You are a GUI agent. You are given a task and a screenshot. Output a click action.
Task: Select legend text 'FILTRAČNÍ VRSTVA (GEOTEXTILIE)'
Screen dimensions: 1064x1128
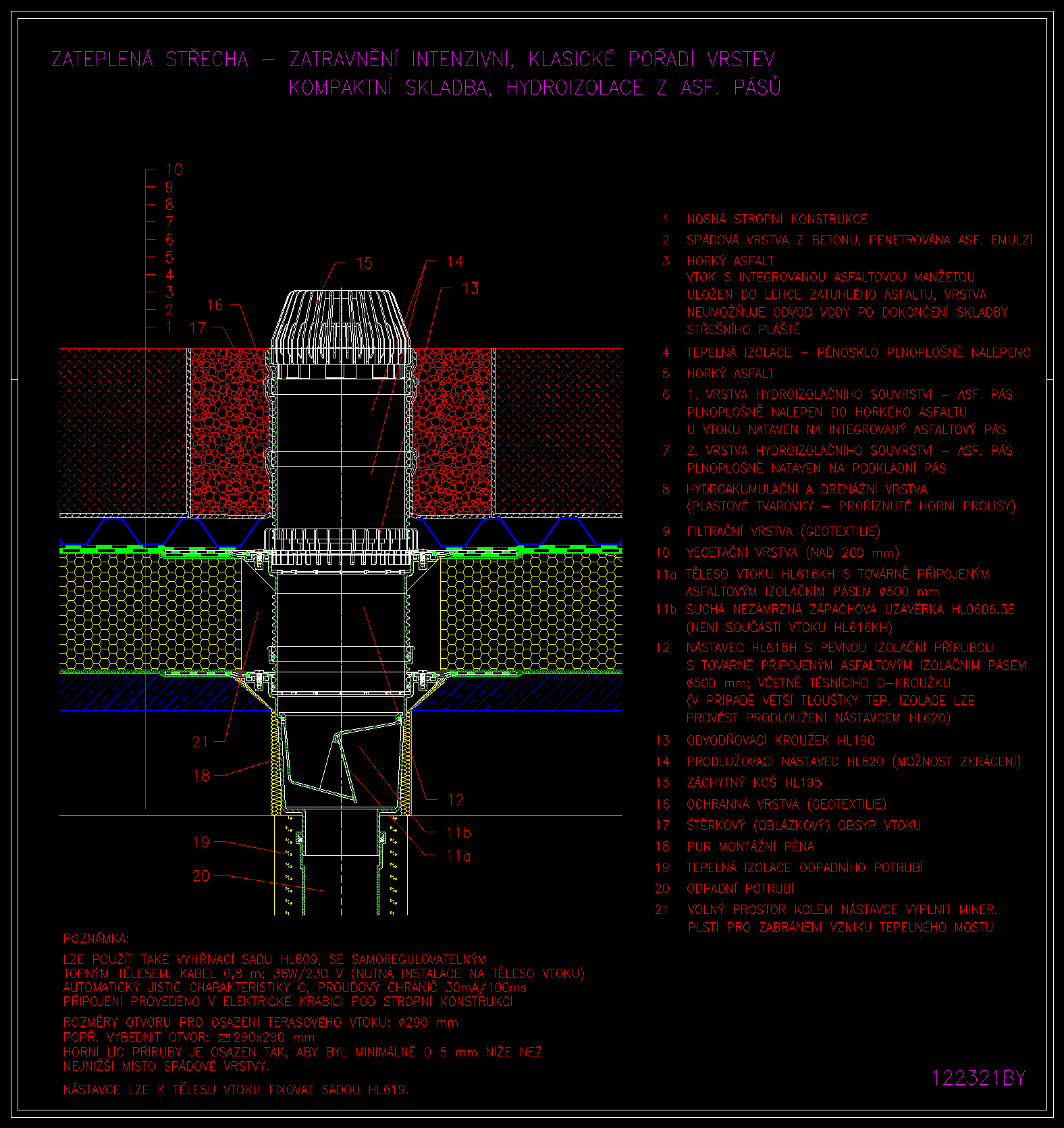pos(783,532)
